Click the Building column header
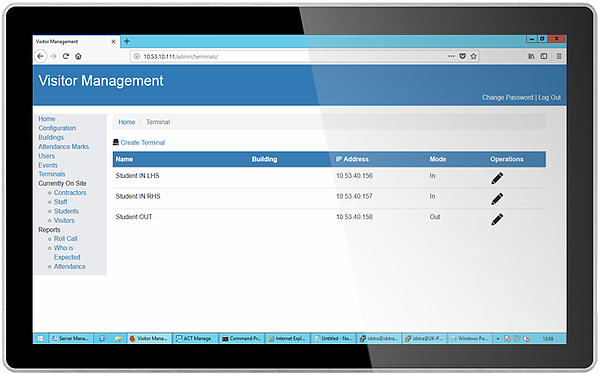Image resolution: width=600 pixels, height=374 pixels. click(264, 159)
